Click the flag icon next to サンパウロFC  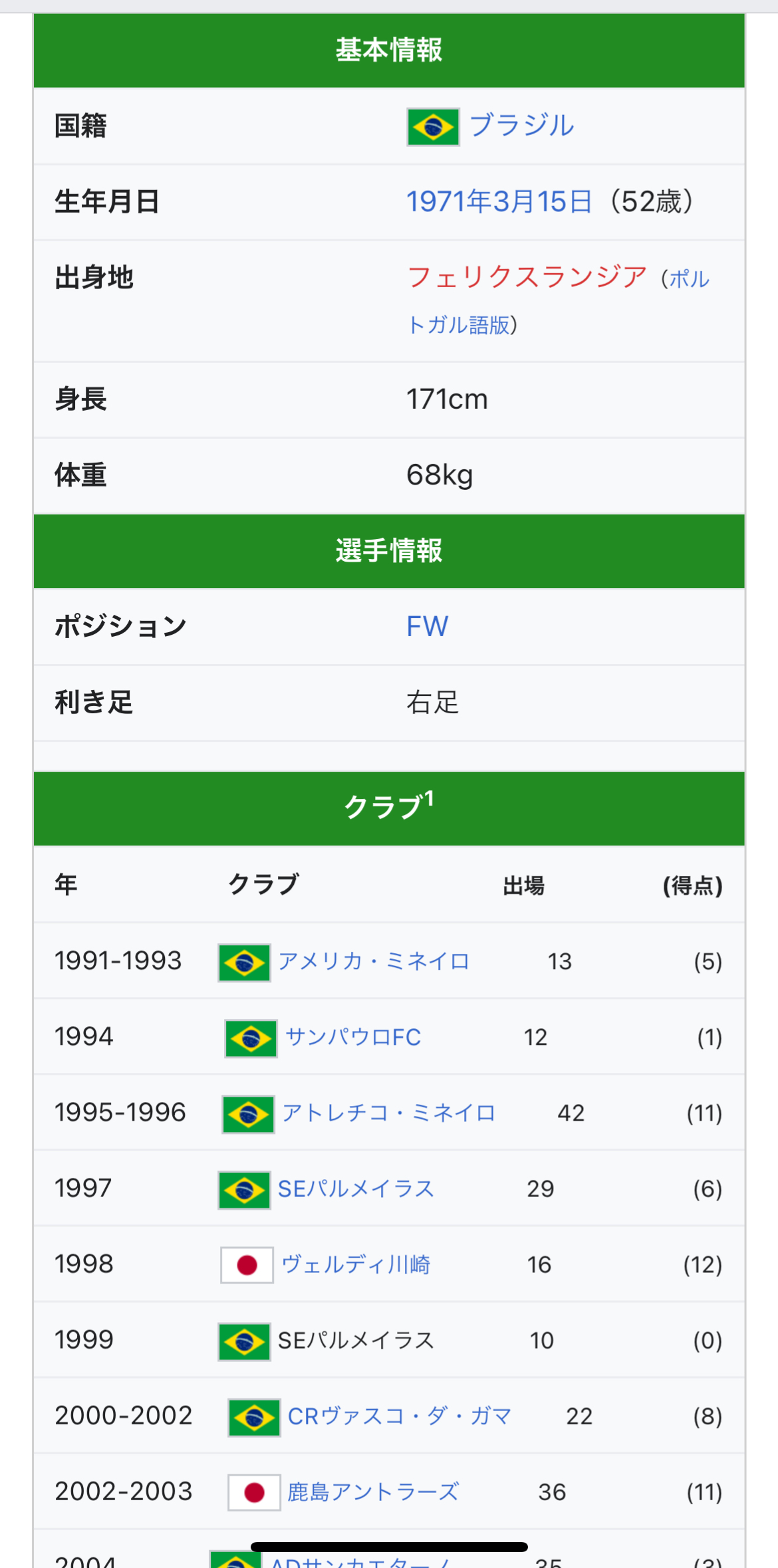pyautogui.click(x=251, y=1038)
